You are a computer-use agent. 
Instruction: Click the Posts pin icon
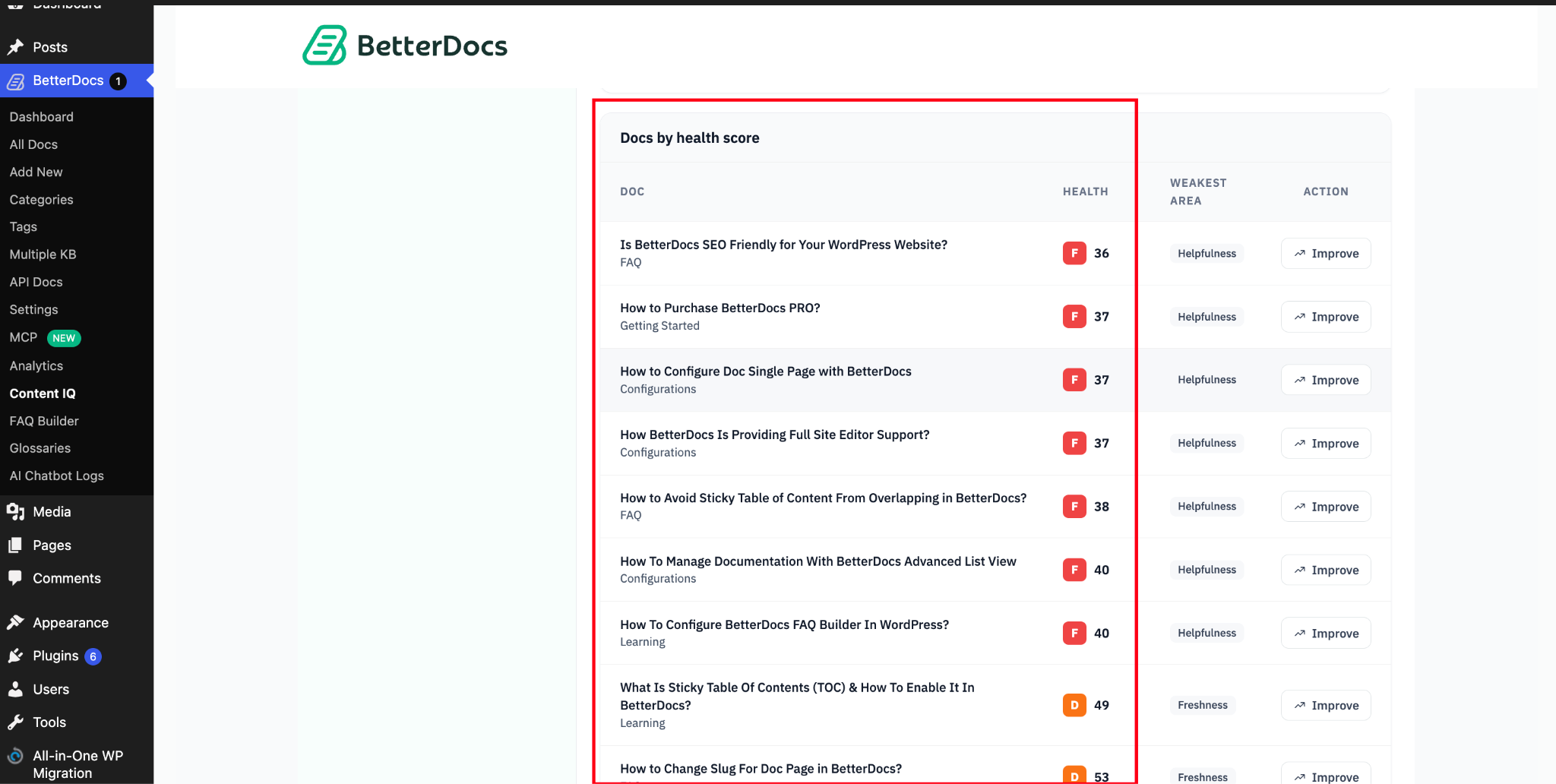click(x=15, y=47)
